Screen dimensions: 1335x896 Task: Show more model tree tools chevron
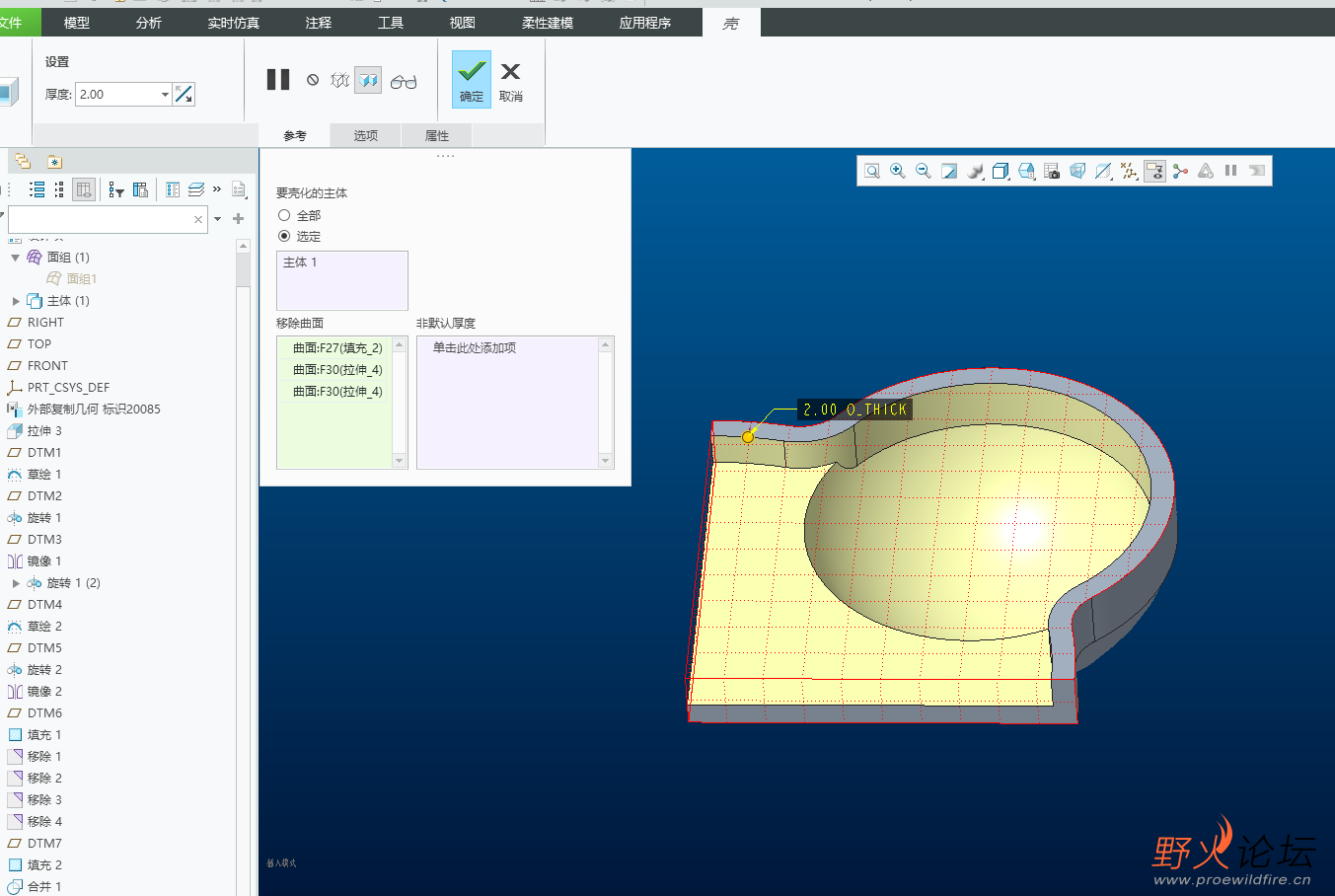click(217, 188)
